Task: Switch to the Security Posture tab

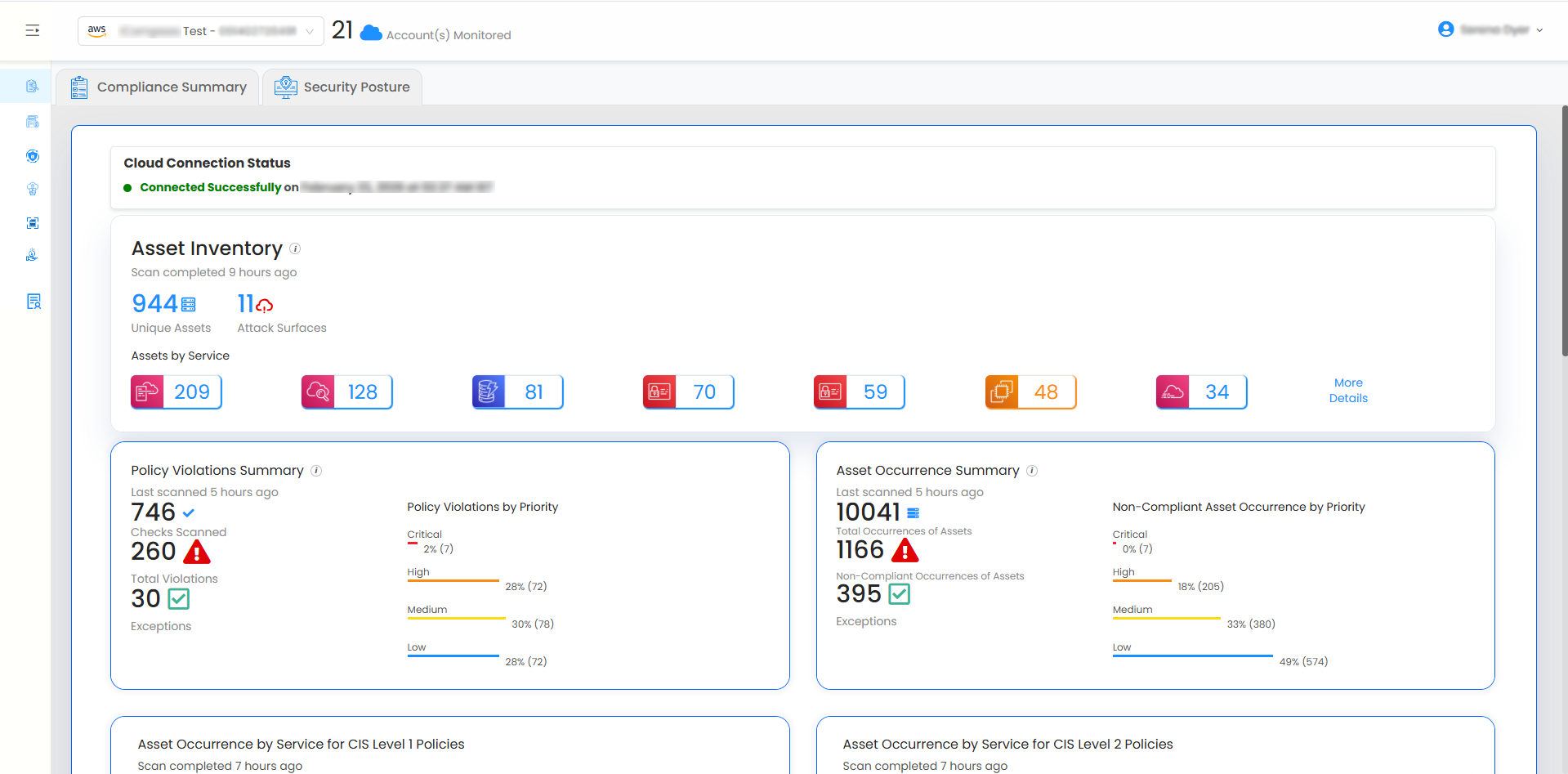Action: [x=342, y=87]
